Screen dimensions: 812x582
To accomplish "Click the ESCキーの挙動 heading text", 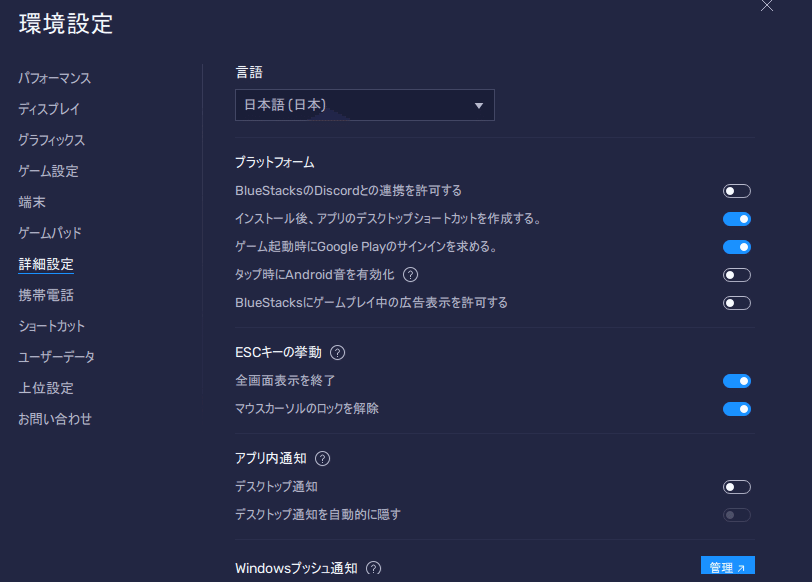I will tap(278, 353).
